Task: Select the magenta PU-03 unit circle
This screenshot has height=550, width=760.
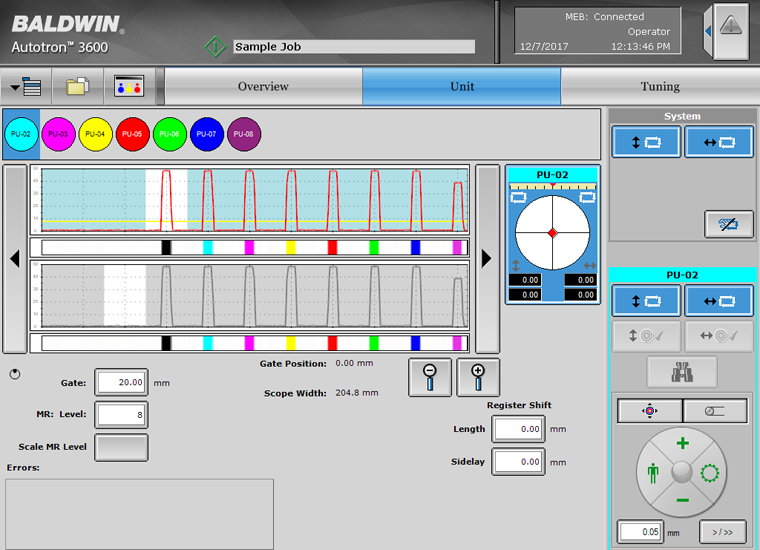Action: (x=58, y=134)
